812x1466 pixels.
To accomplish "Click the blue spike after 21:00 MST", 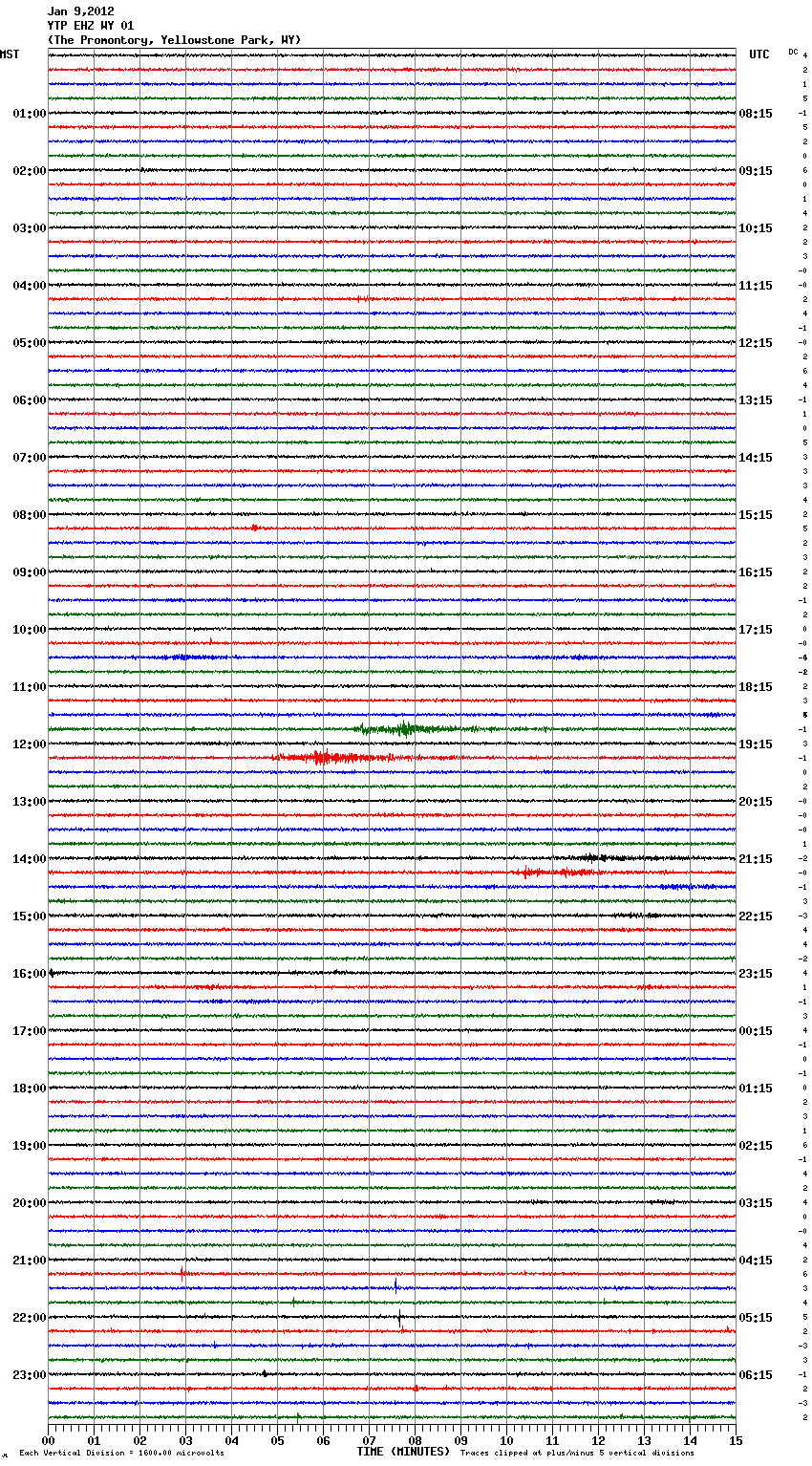I will (395, 1284).
